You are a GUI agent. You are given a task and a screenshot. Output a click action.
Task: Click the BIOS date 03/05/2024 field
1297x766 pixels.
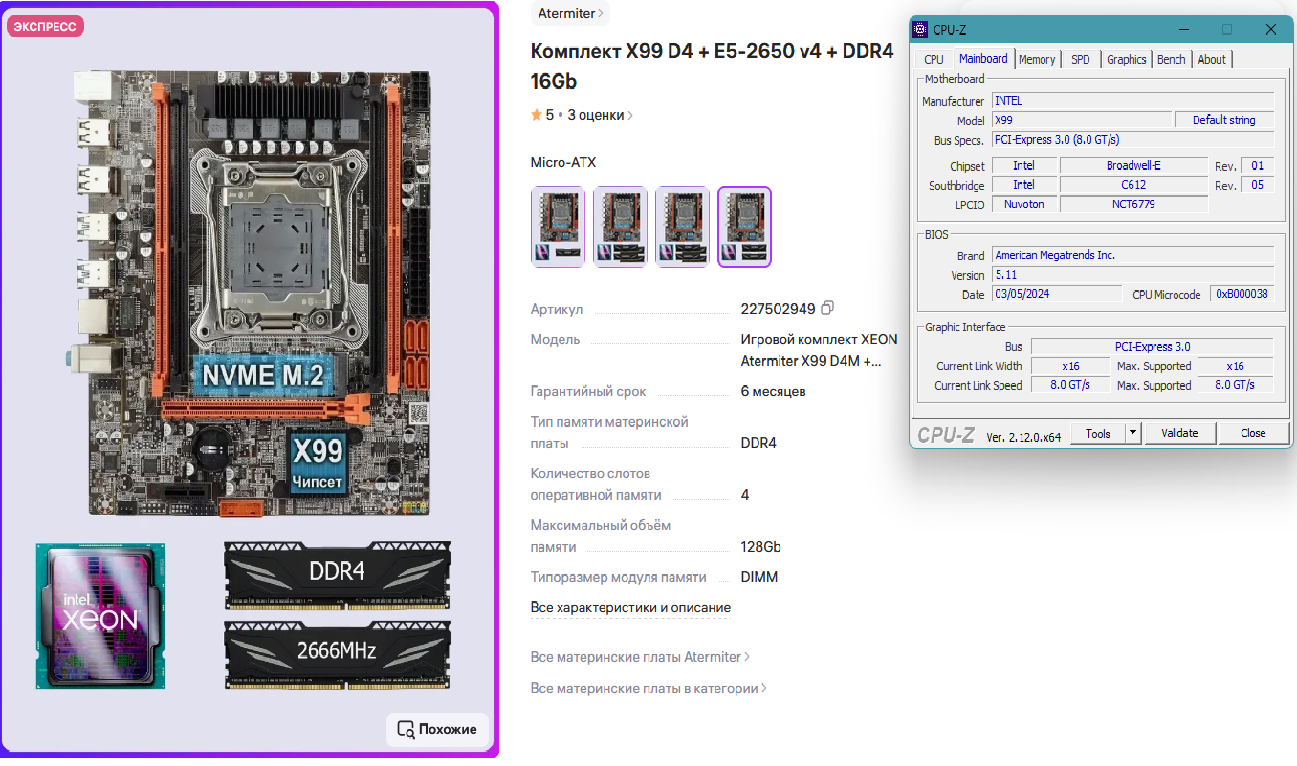(1056, 294)
